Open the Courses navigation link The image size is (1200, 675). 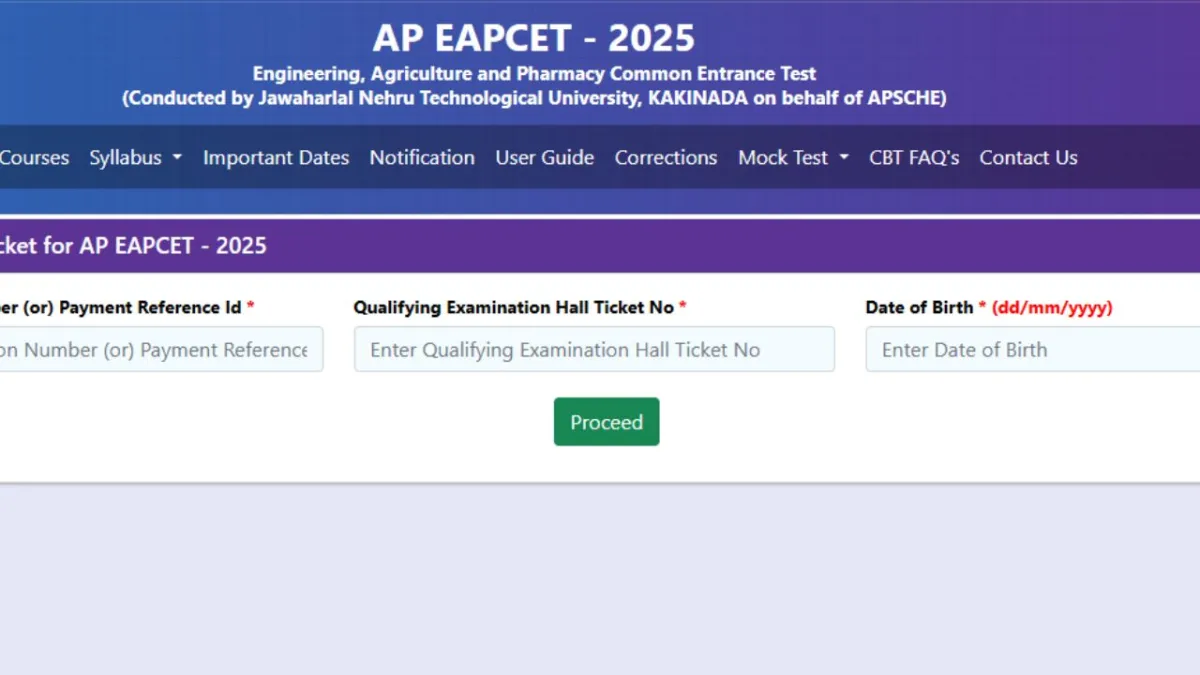point(35,158)
